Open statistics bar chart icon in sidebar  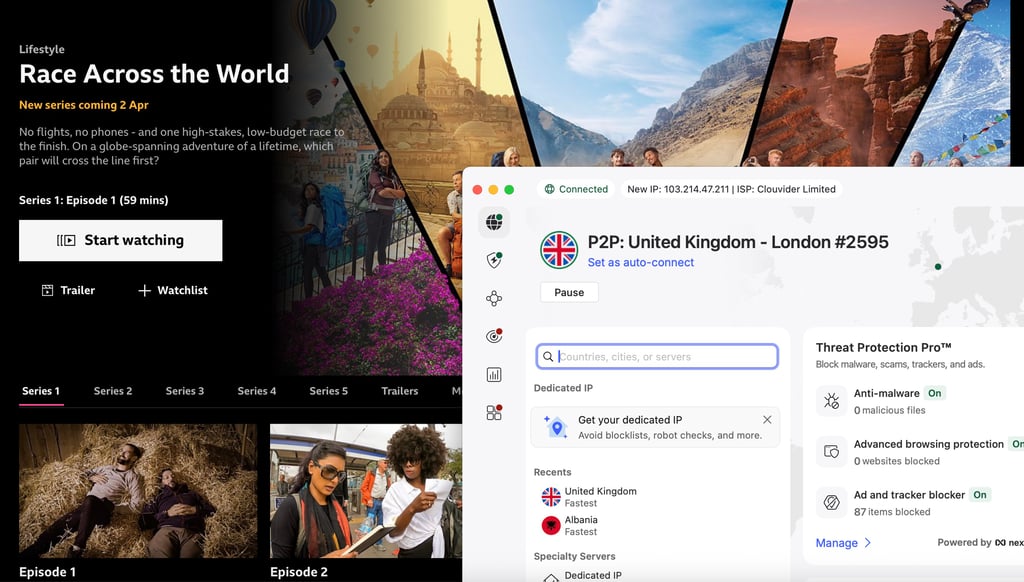tap(494, 374)
